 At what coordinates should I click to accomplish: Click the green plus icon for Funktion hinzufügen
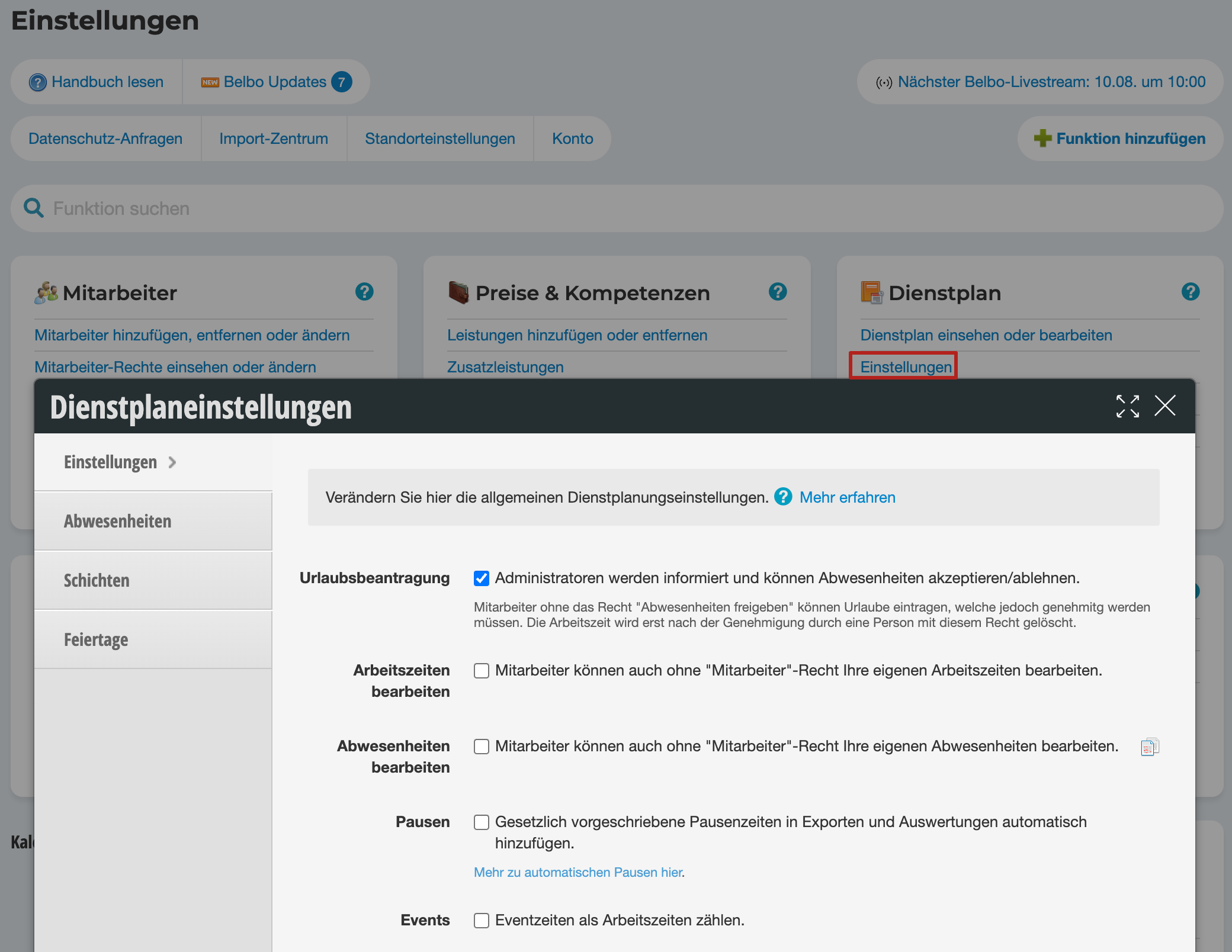(1042, 139)
